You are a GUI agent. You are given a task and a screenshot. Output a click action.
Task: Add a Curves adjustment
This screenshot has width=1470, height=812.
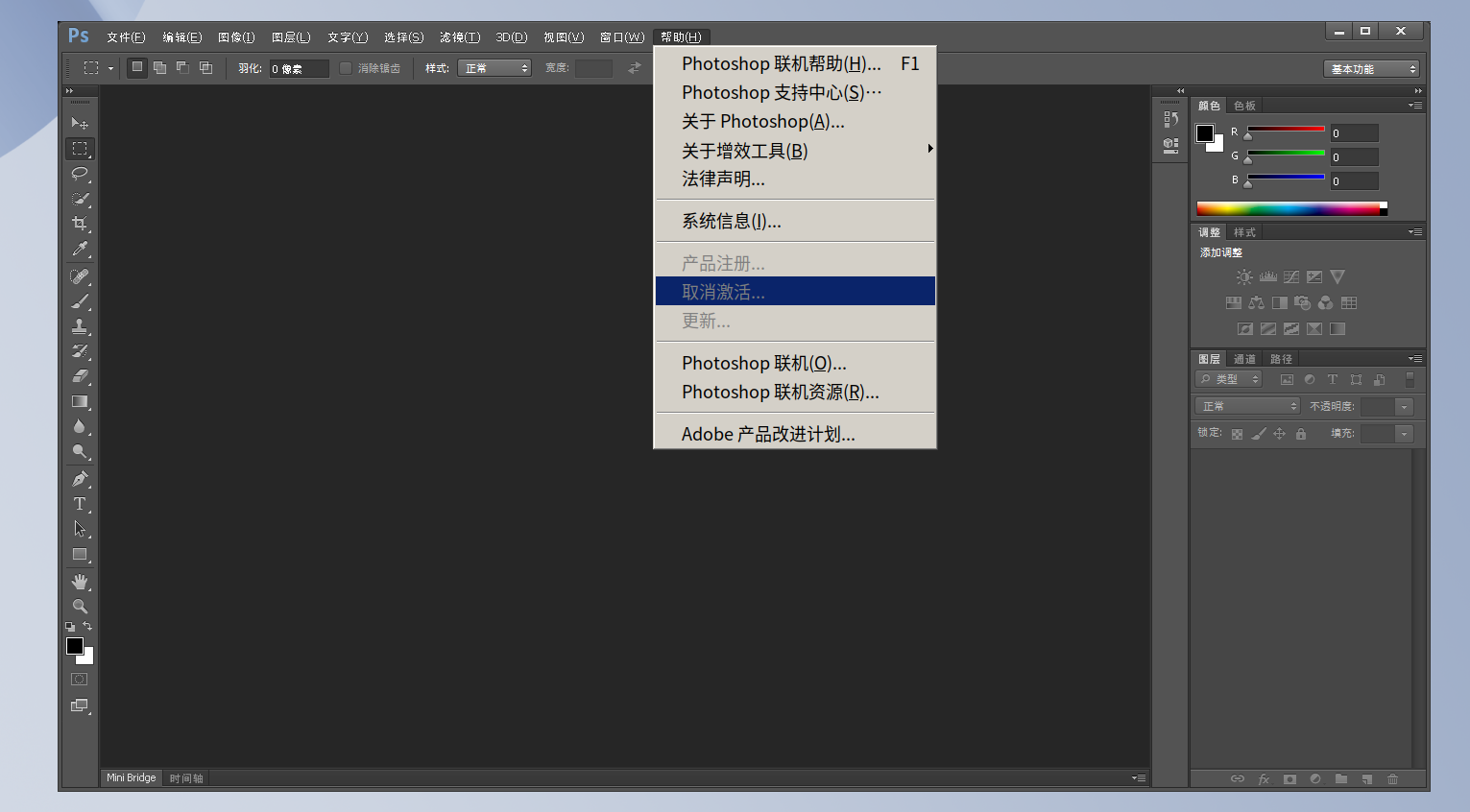1291,276
